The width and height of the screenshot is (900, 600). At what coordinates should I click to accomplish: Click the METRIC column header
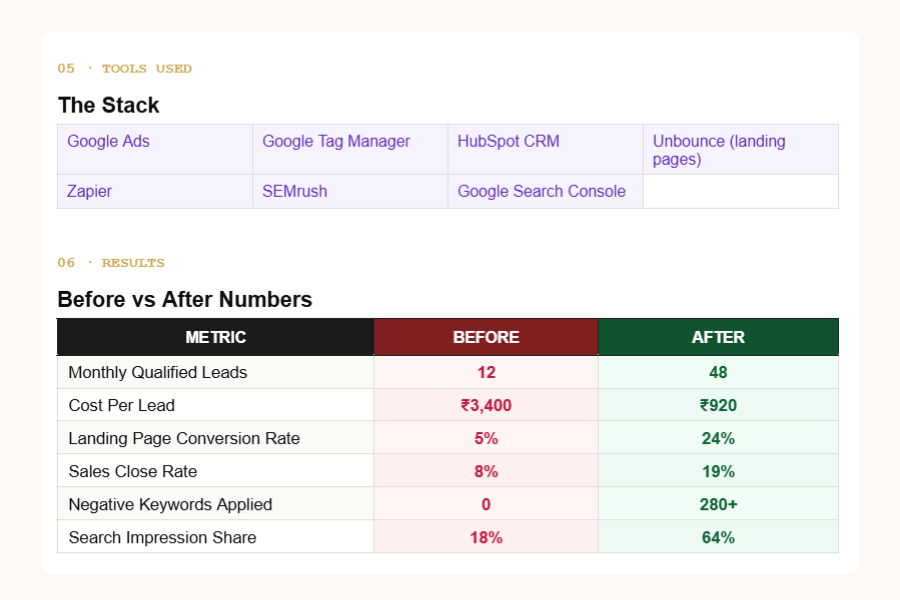coord(215,337)
